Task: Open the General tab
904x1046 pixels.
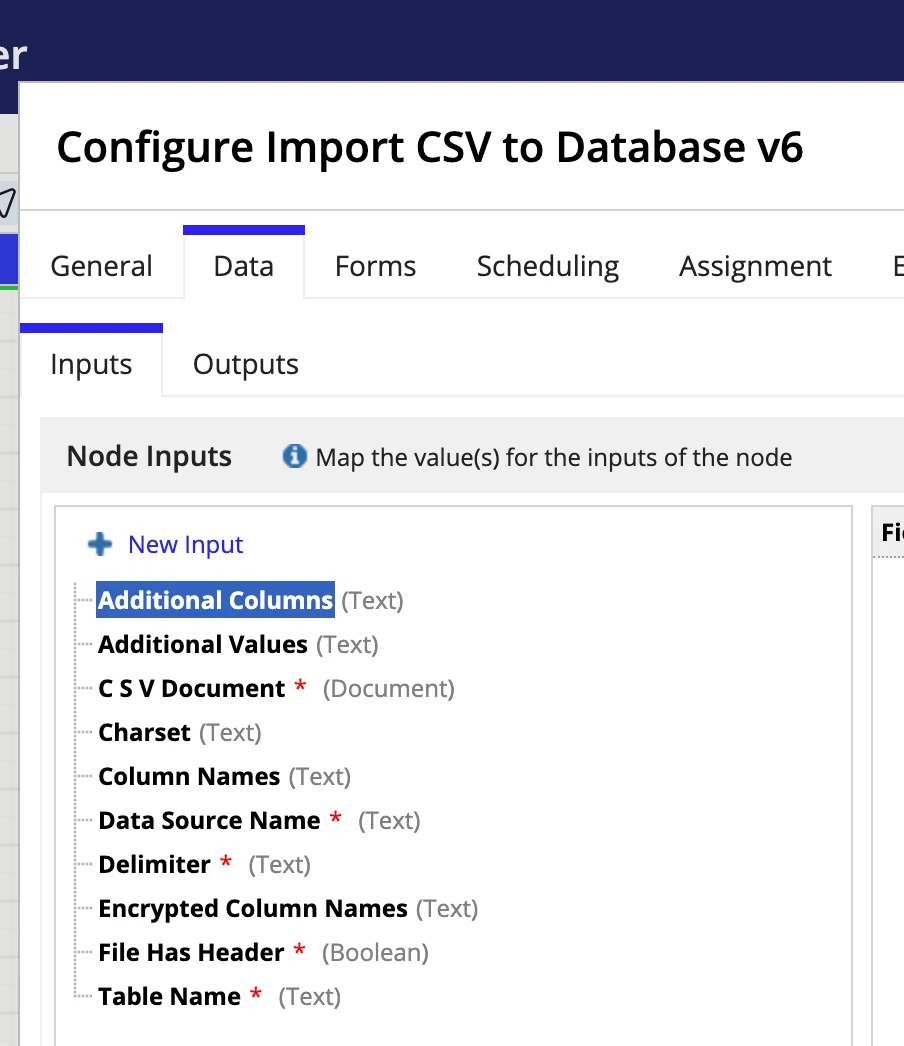Action: point(101,266)
